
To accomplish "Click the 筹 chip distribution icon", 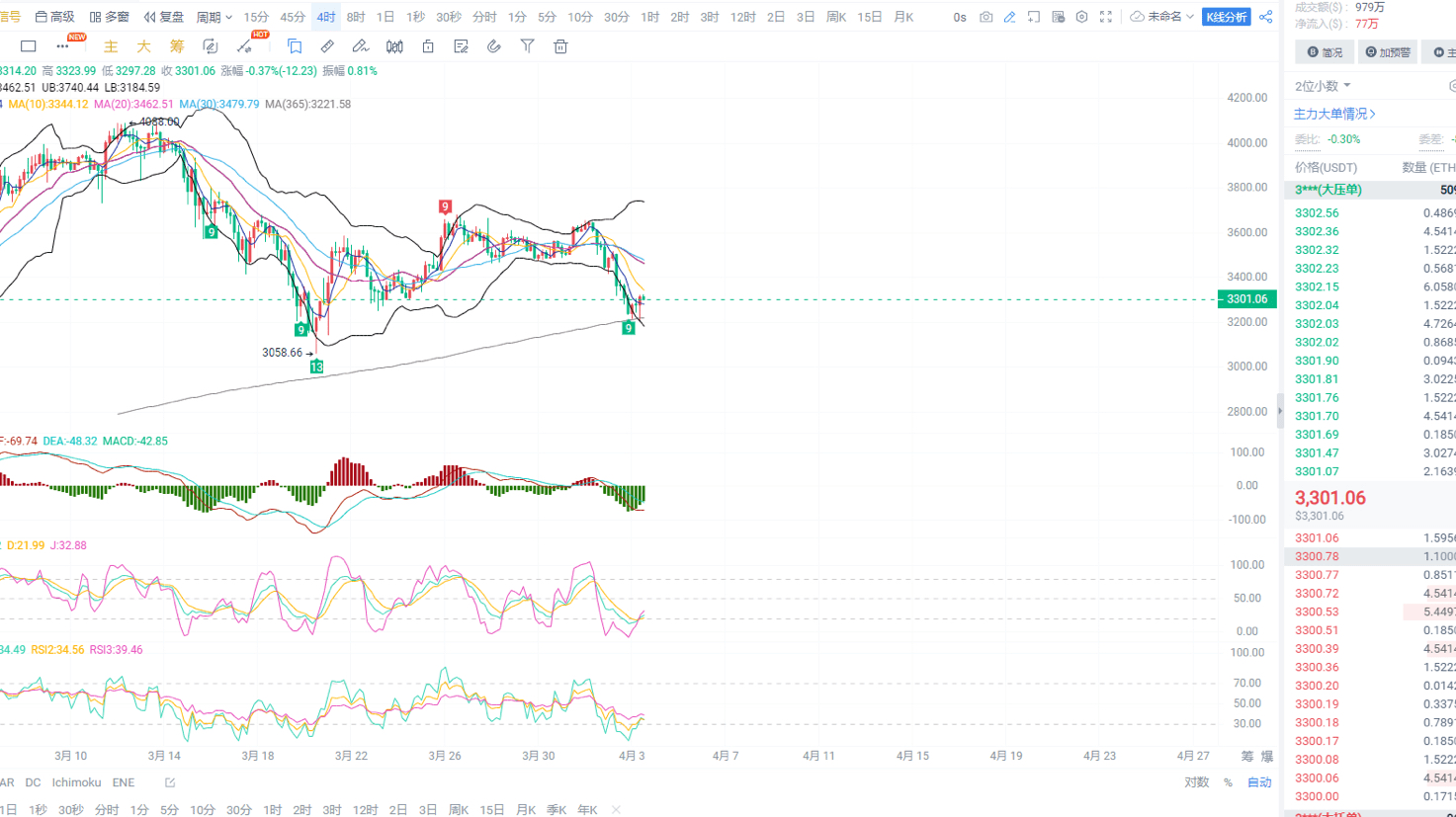I will click(x=177, y=46).
